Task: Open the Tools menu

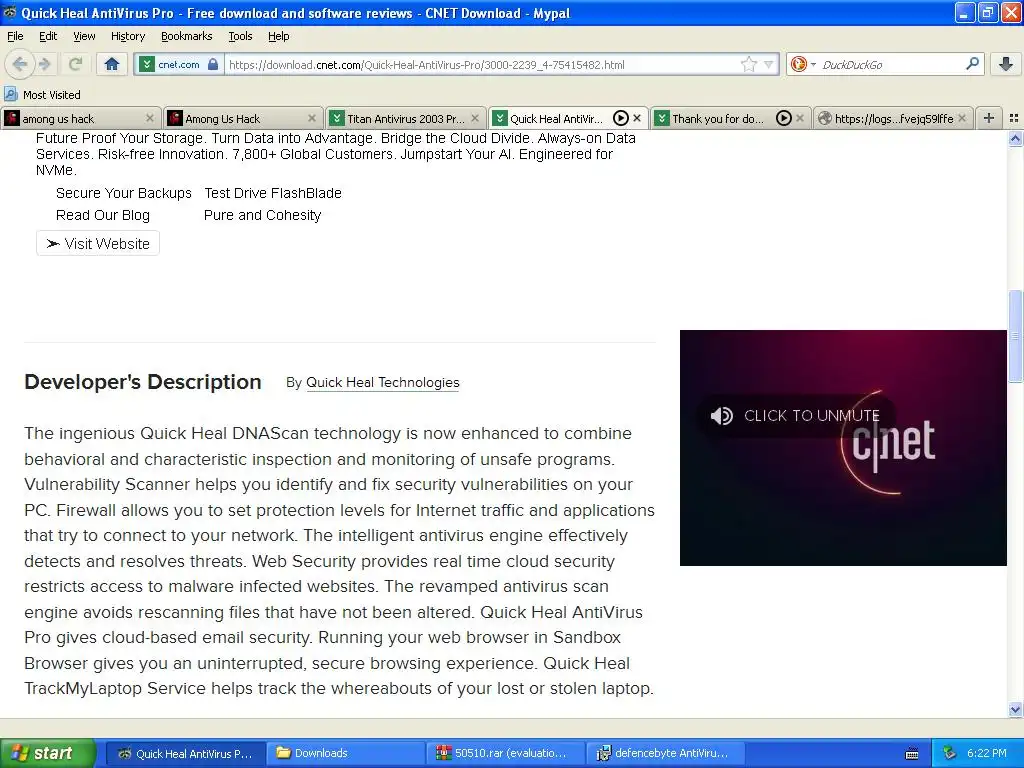Action: pos(240,36)
